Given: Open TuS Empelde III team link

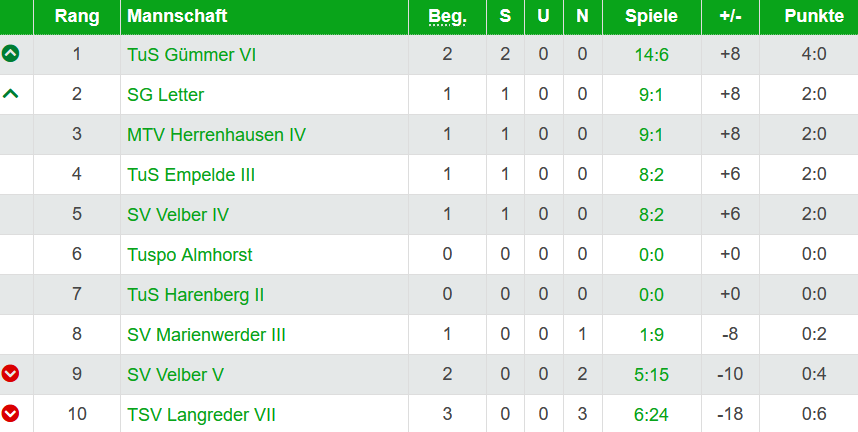Looking at the screenshot, I should tap(191, 175).
